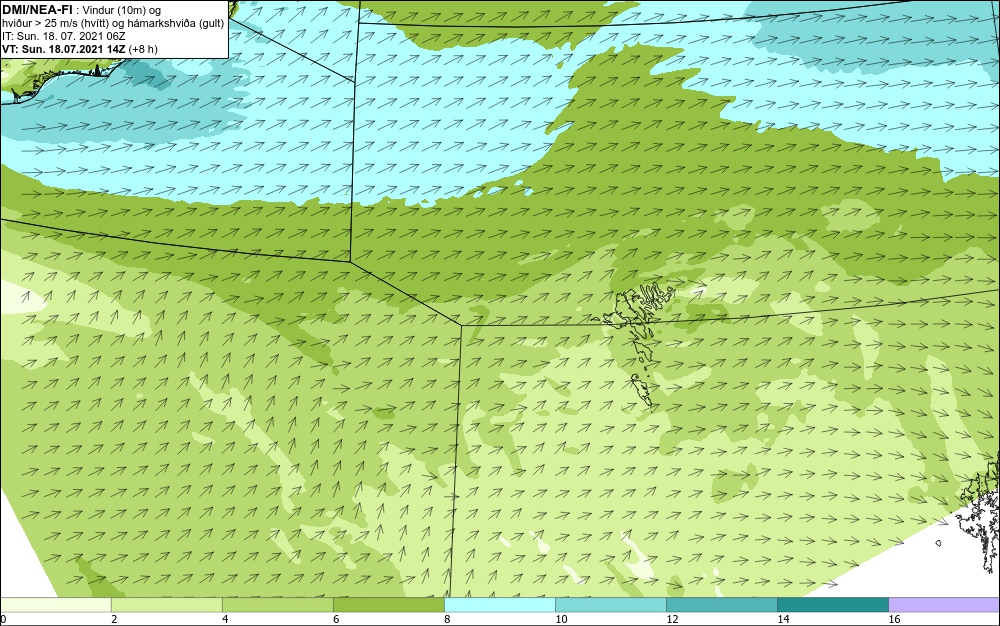Click the legend scale value '8'
Viewport: 1000px width, 626px height.
click(x=446, y=619)
